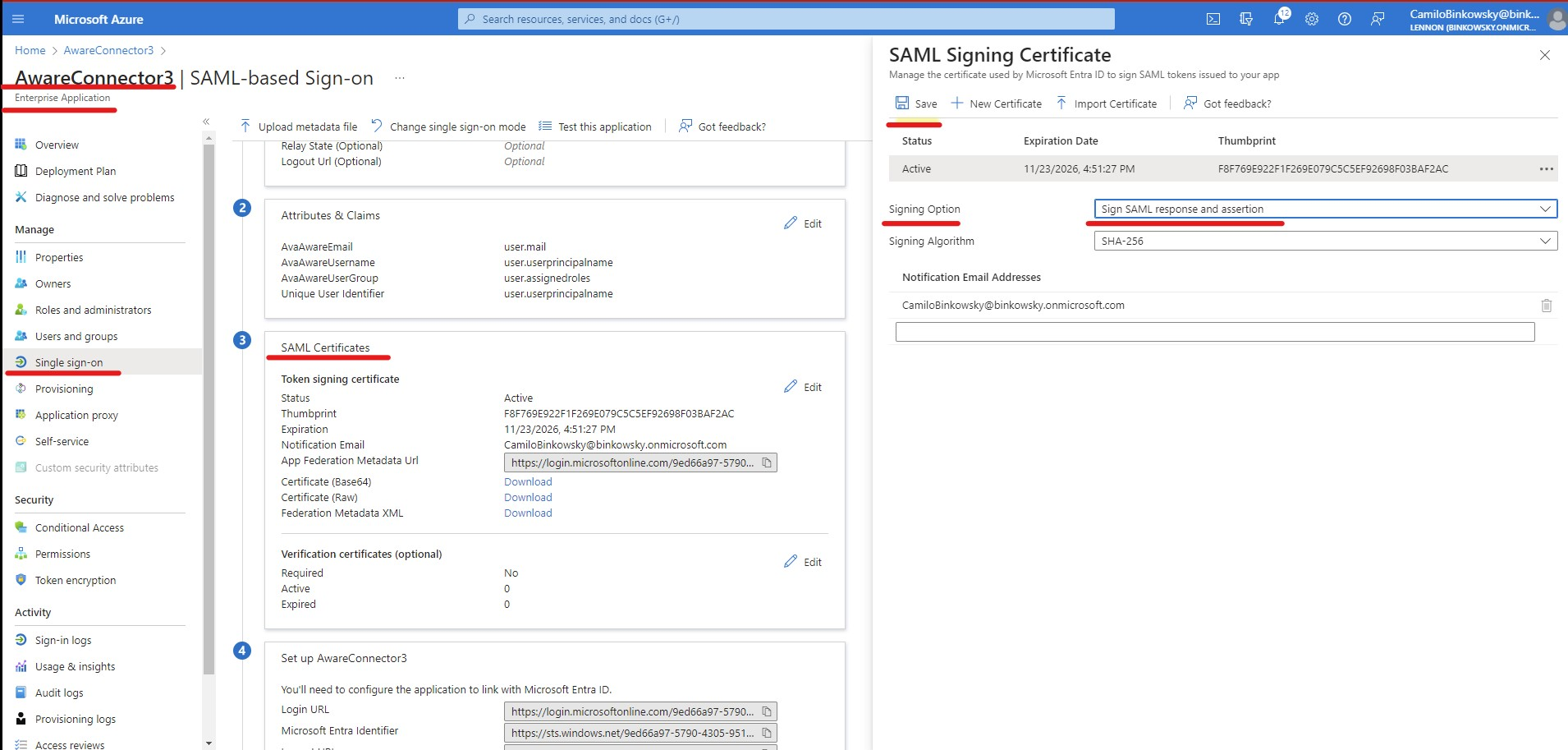Click the Save icon in SAML Signing Certificate
1568x750 pixels.
[901, 103]
